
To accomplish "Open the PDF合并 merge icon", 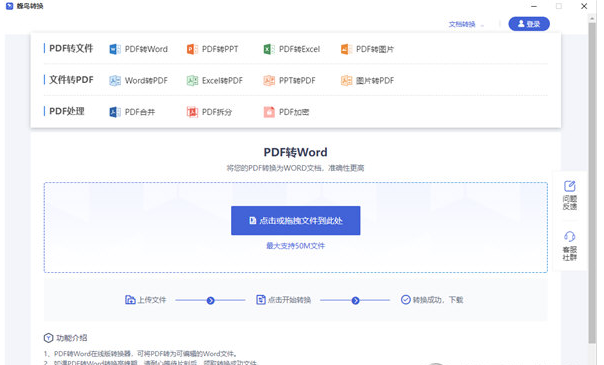I will [x=115, y=112].
